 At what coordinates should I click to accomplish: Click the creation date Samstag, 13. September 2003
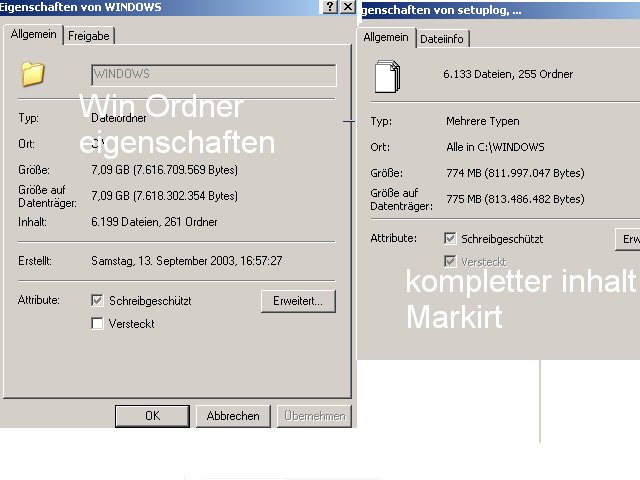click(187, 261)
